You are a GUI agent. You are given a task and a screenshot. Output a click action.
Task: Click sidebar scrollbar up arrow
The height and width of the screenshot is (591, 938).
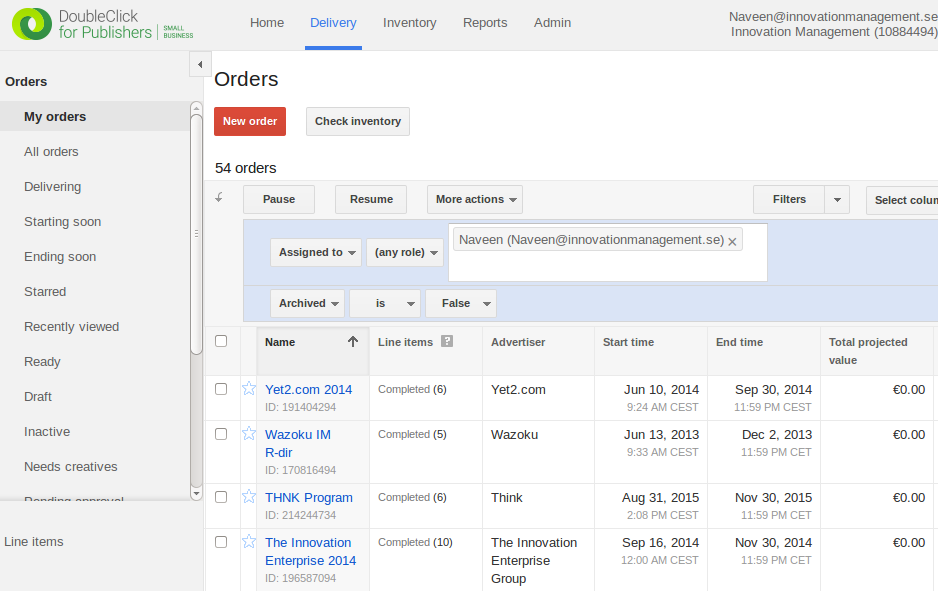pos(196,108)
